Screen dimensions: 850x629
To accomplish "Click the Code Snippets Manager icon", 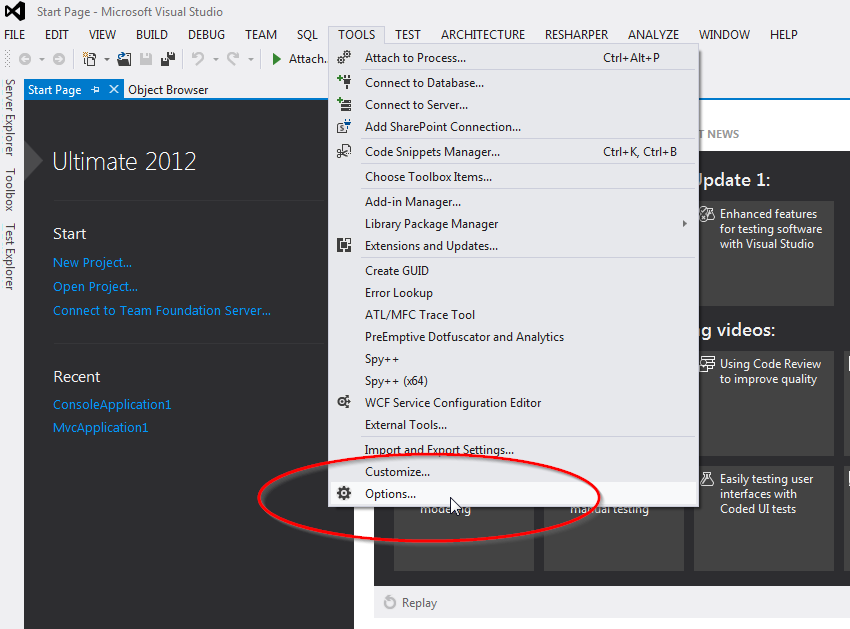I will point(344,152).
